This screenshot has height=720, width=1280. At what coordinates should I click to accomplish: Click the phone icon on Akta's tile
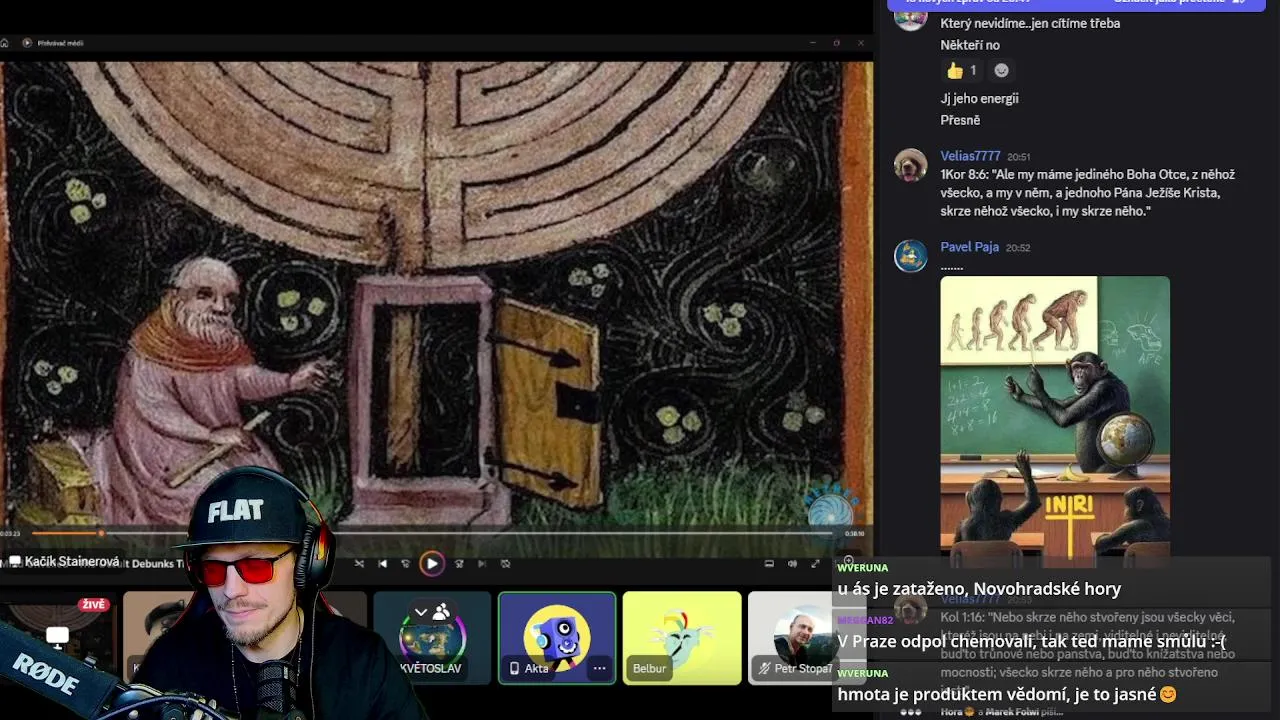point(515,668)
